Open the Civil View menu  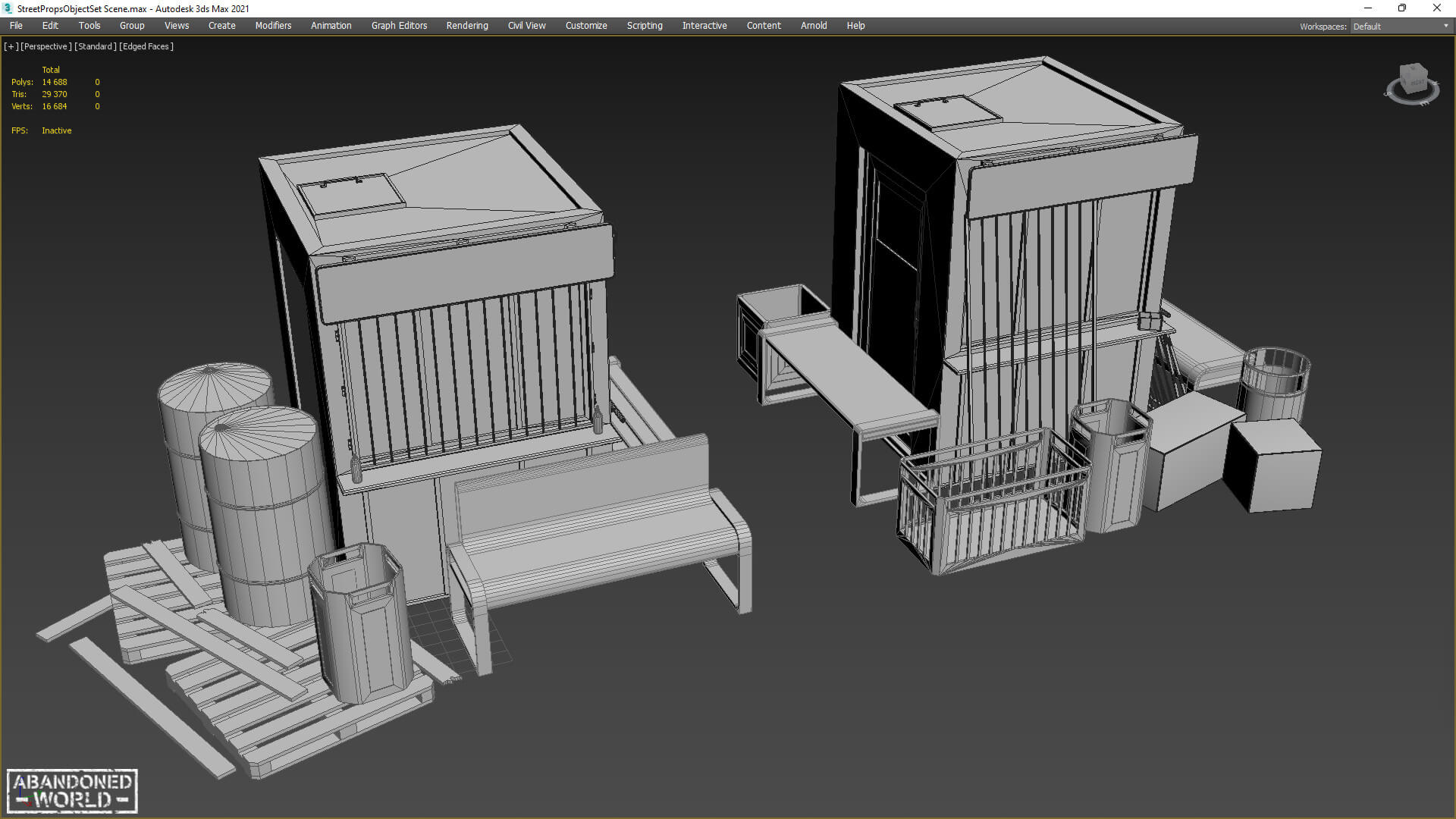[x=527, y=26]
